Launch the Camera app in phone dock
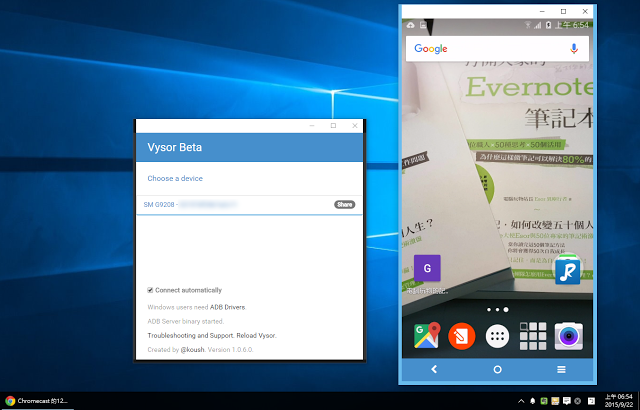 (x=569, y=336)
